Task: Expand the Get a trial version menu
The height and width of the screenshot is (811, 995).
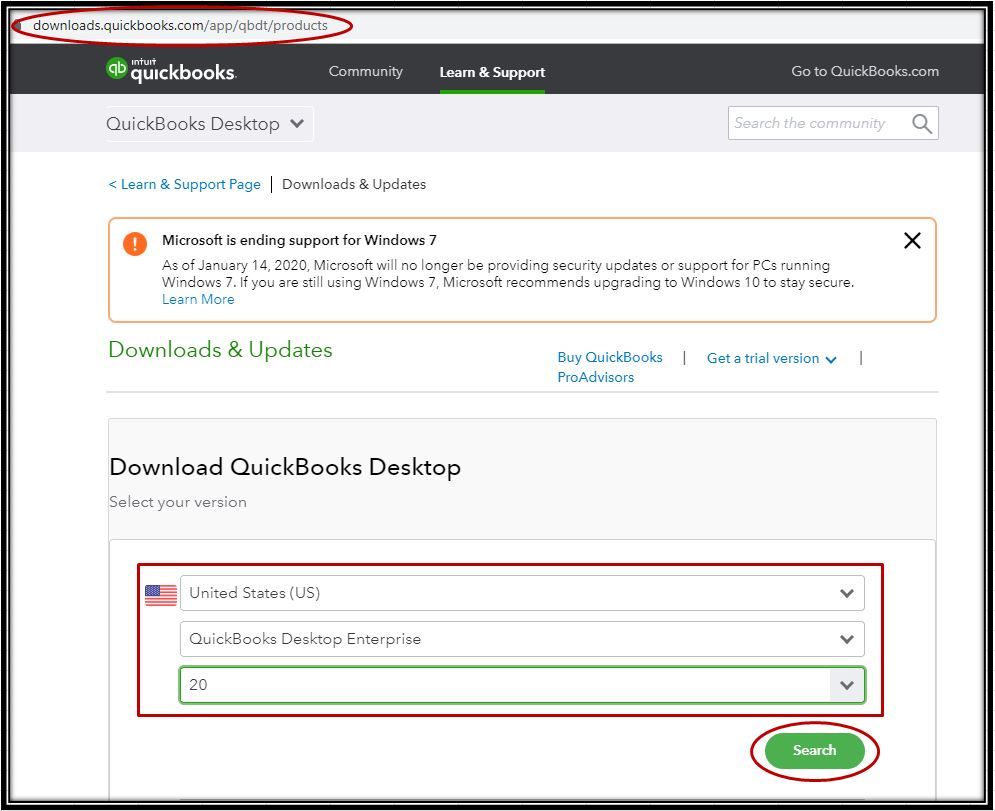Action: [x=772, y=359]
